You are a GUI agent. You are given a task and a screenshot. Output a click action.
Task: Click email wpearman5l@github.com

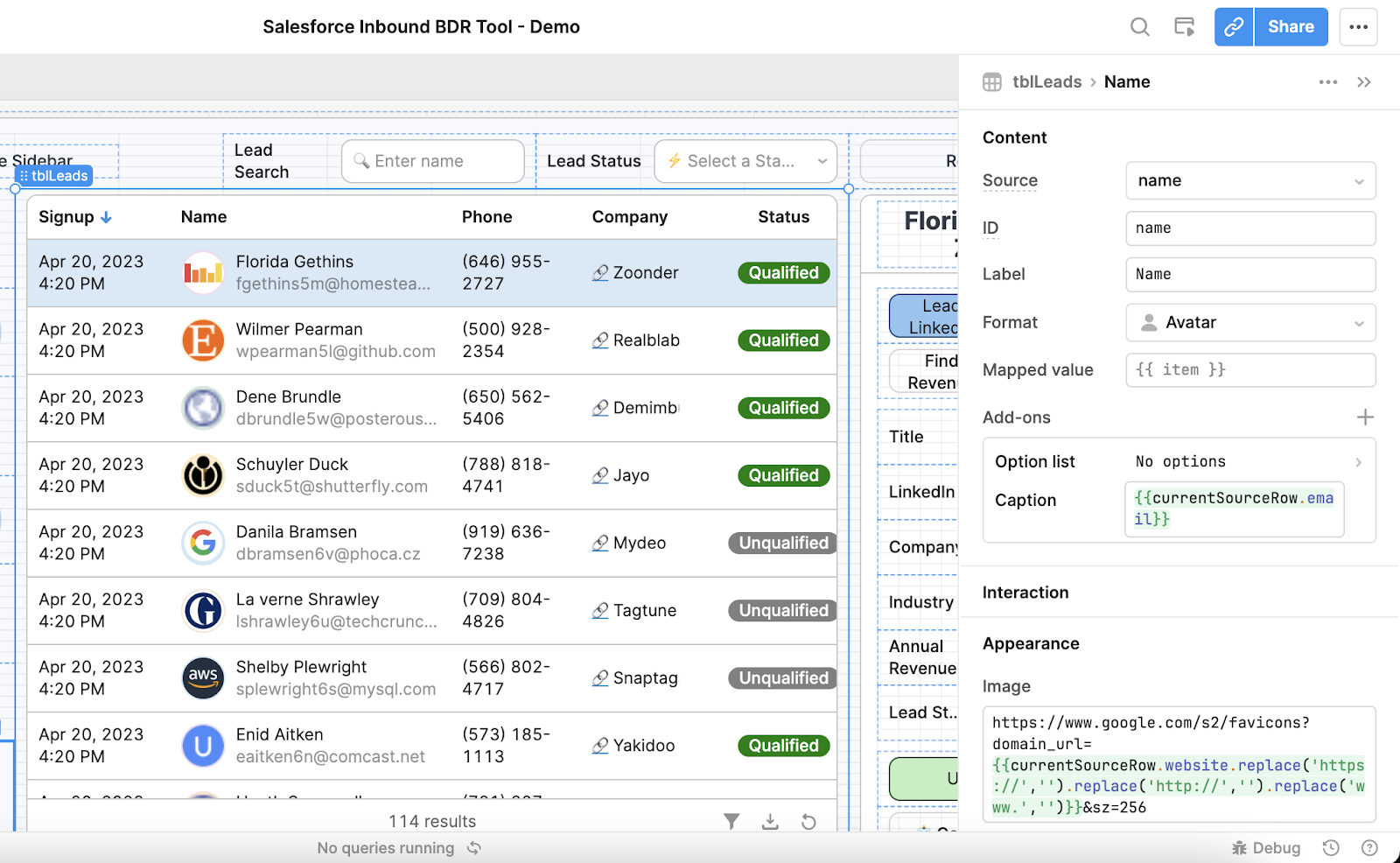pyautogui.click(x=336, y=352)
